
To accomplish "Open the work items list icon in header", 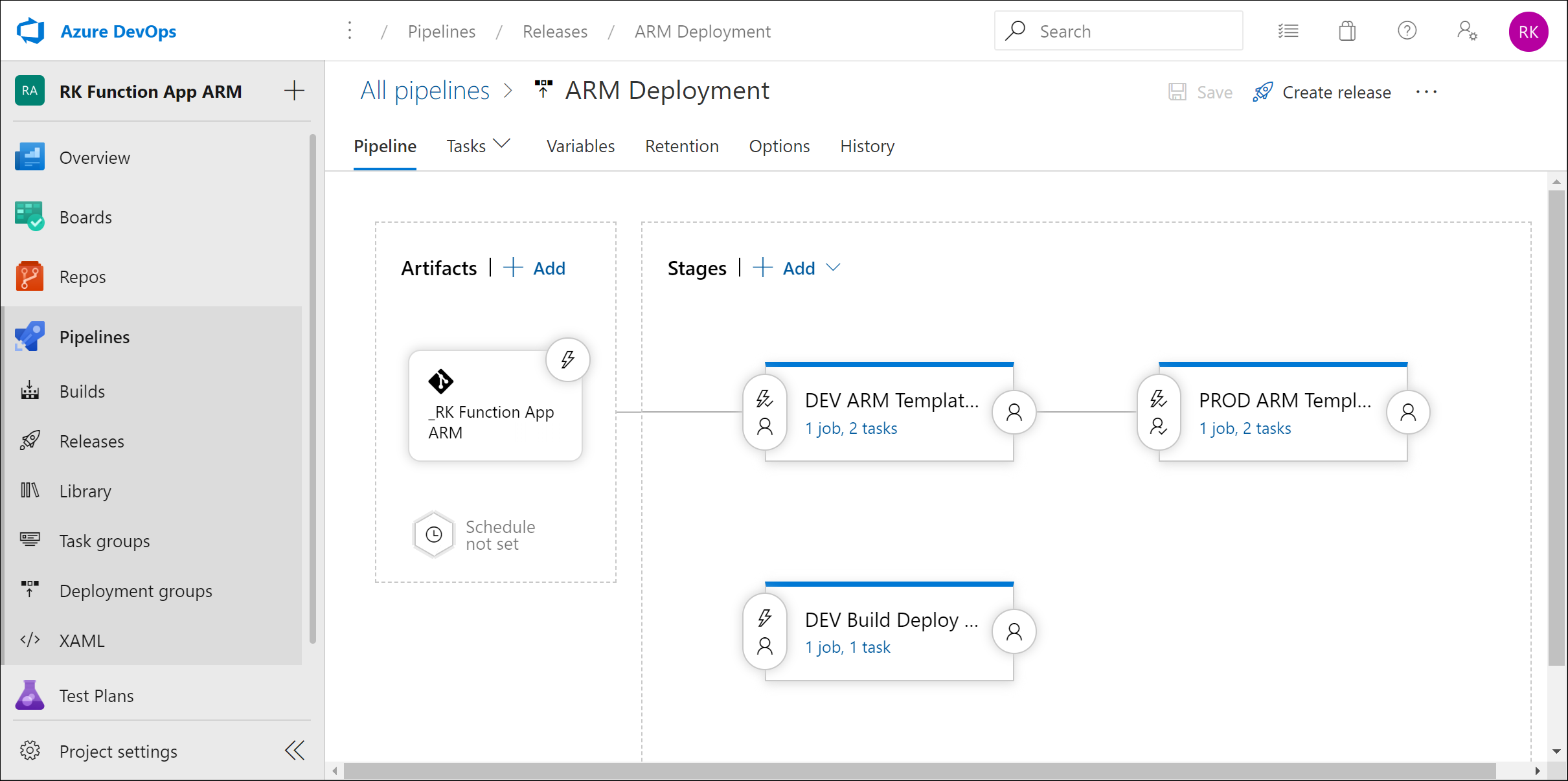I will [x=1288, y=31].
